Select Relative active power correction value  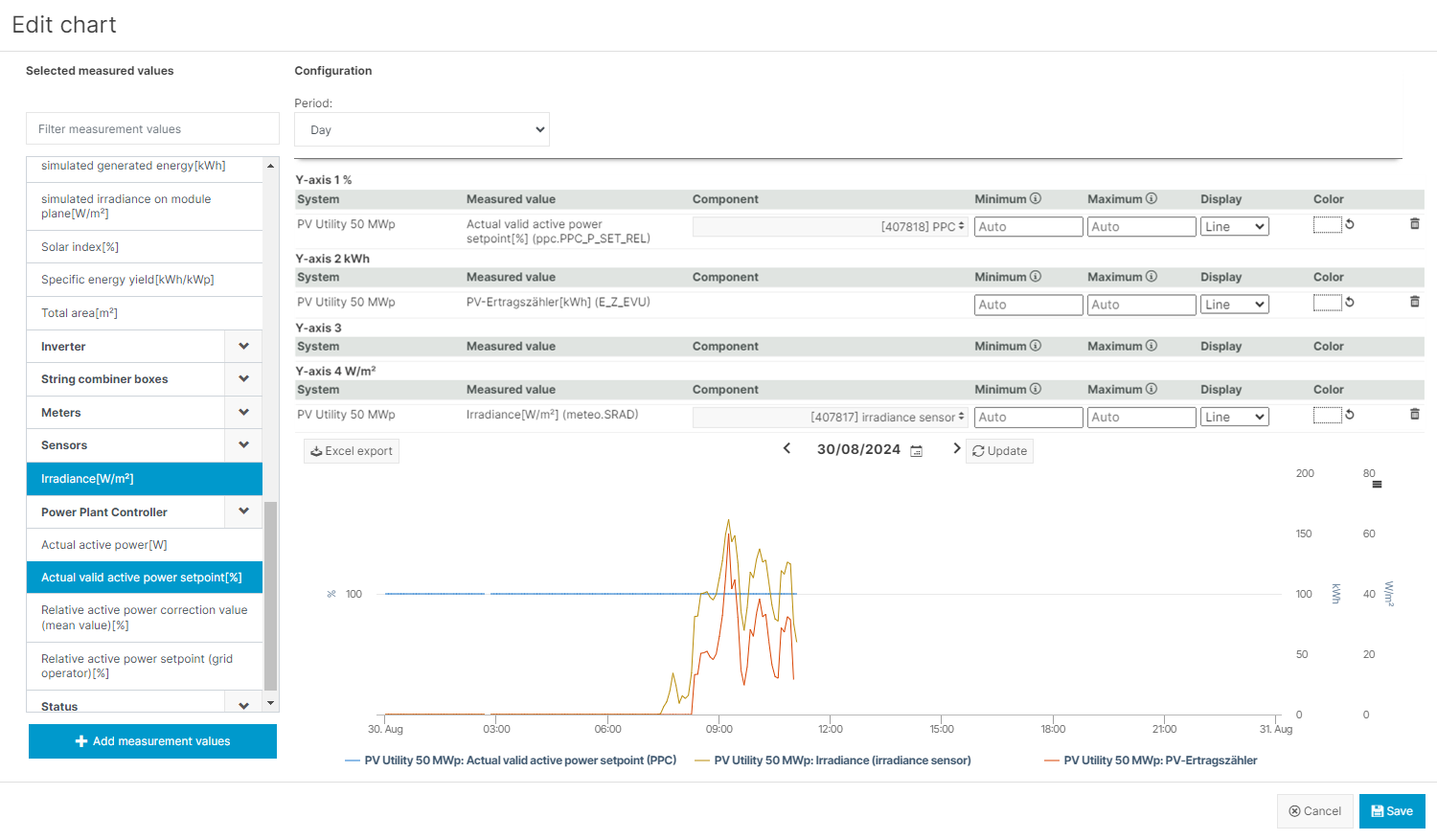coord(145,618)
